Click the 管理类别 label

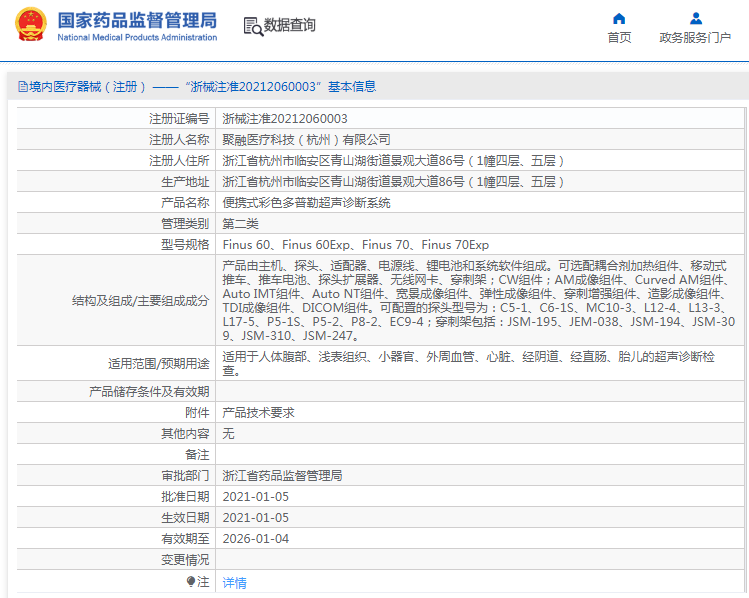(185, 224)
